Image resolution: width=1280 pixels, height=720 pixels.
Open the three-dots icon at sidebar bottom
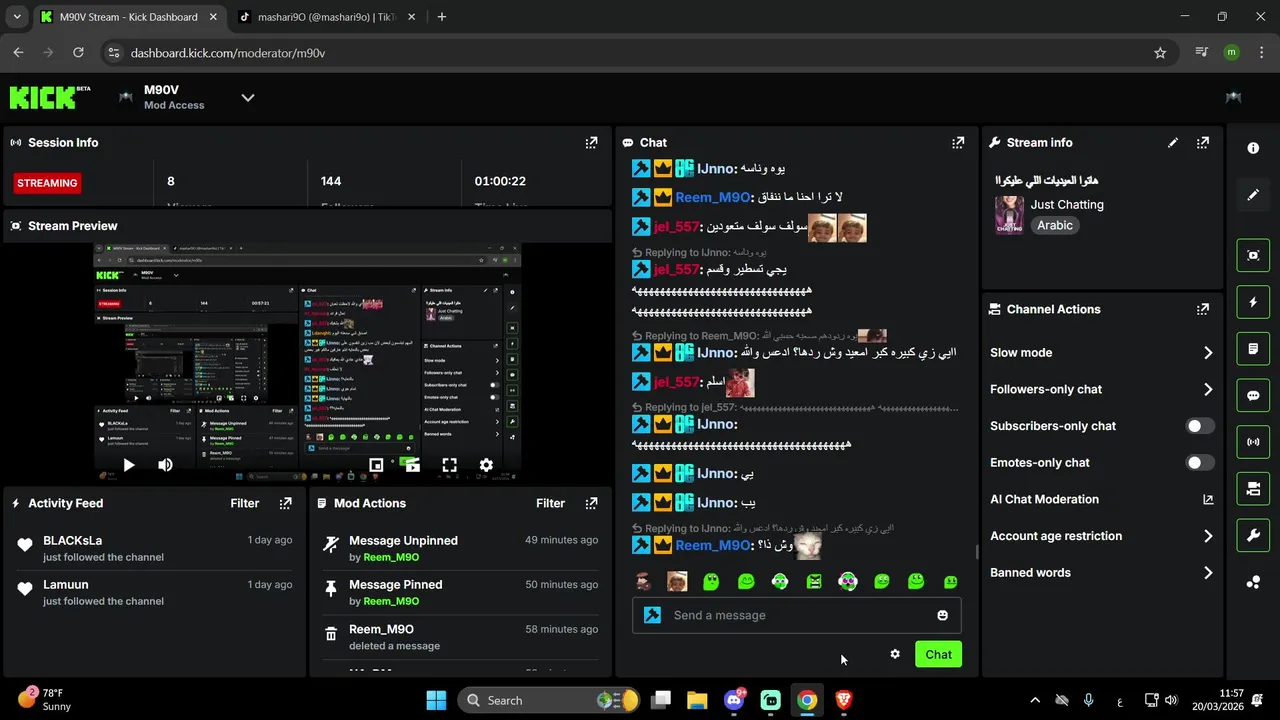1253,582
